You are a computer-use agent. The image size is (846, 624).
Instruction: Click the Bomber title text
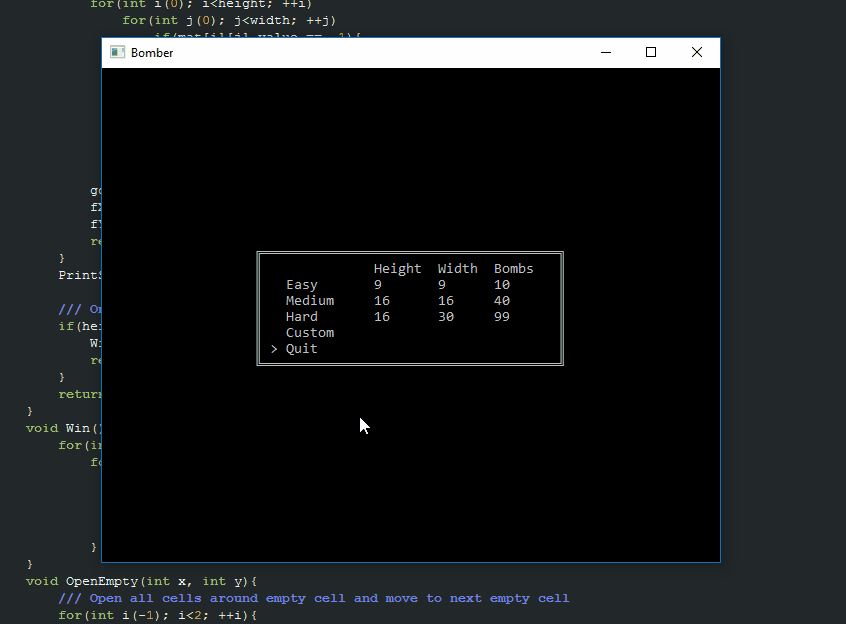pyautogui.click(x=152, y=53)
